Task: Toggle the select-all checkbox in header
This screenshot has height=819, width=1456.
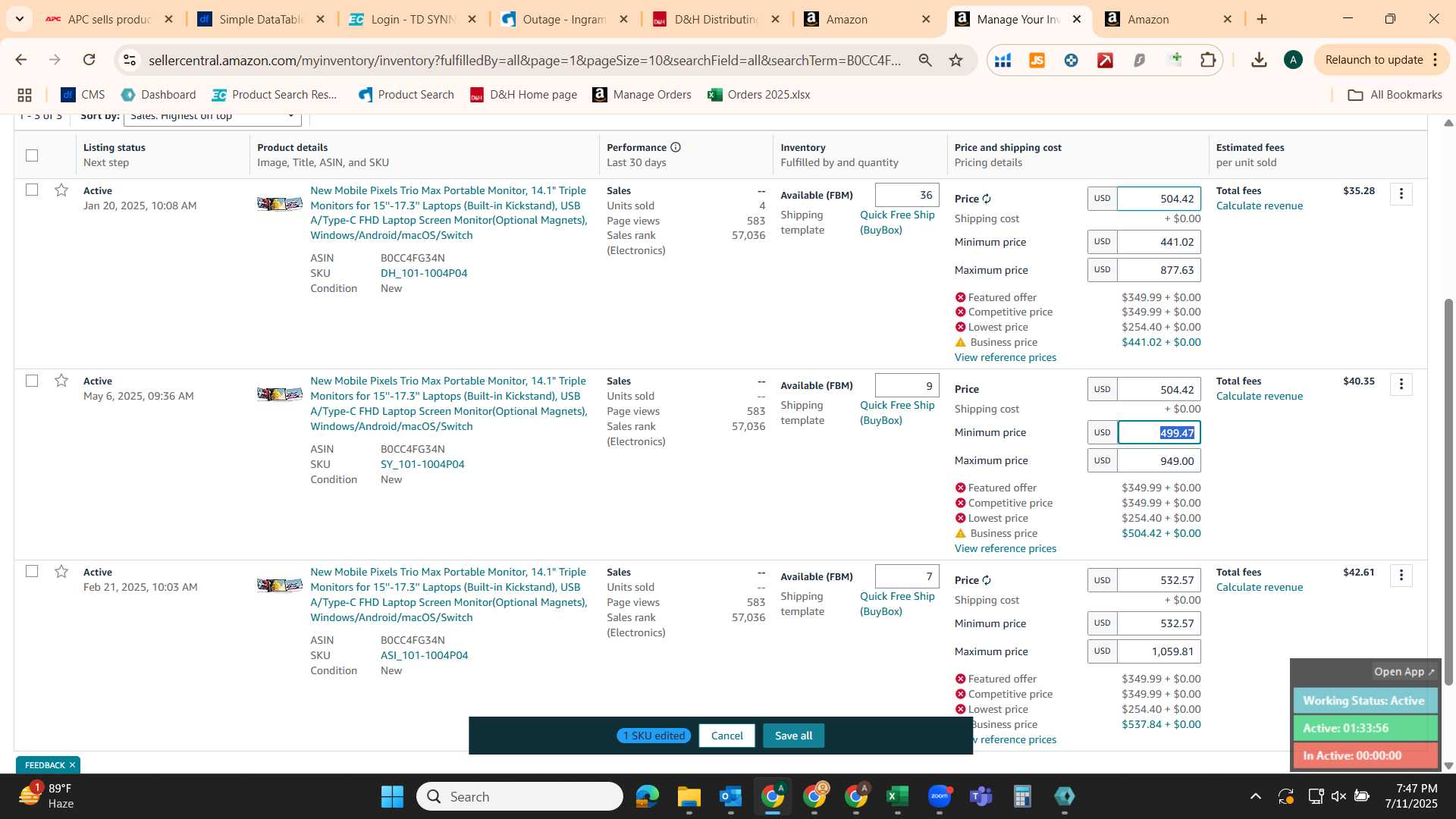Action: [x=32, y=155]
